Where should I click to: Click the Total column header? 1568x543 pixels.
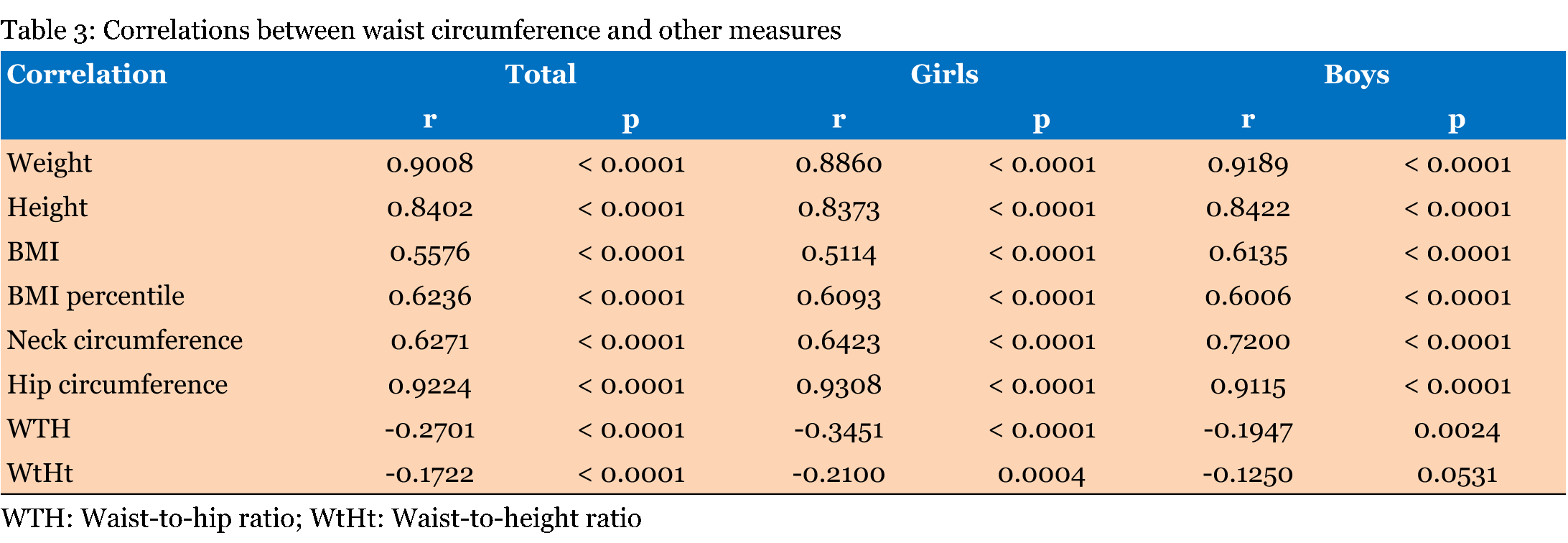click(x=541, y=75)
